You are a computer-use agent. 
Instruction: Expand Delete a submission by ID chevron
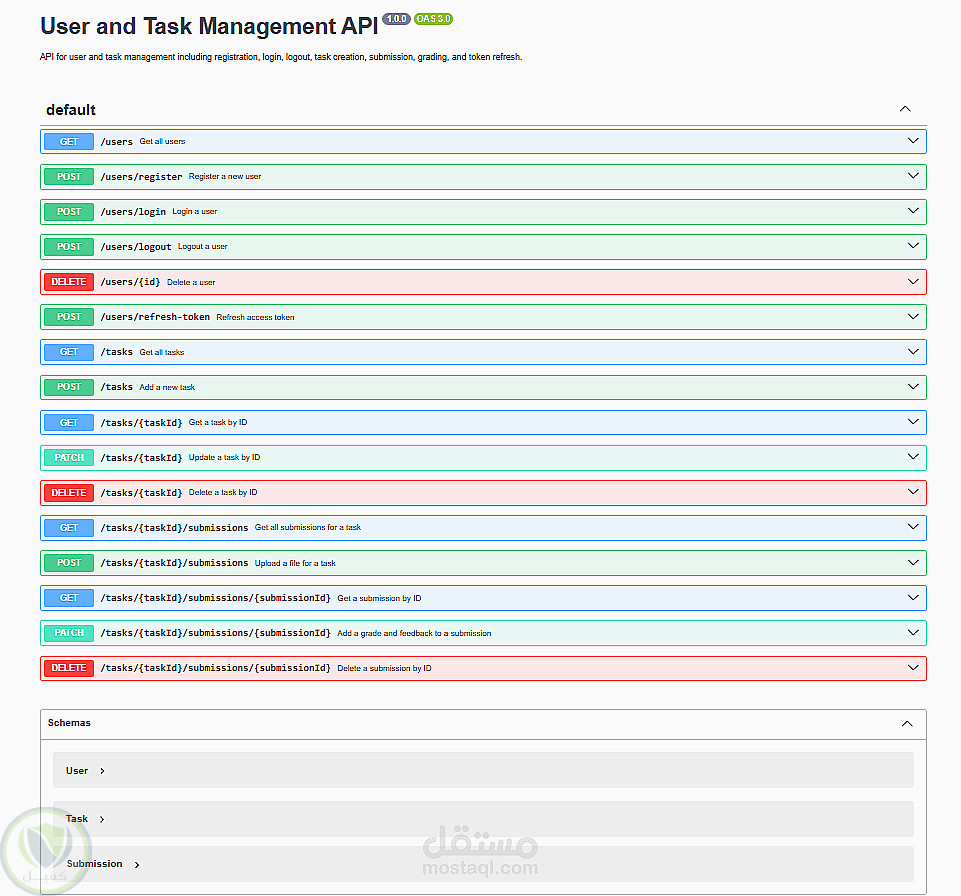pyautogui.click(x=913, y=667)
